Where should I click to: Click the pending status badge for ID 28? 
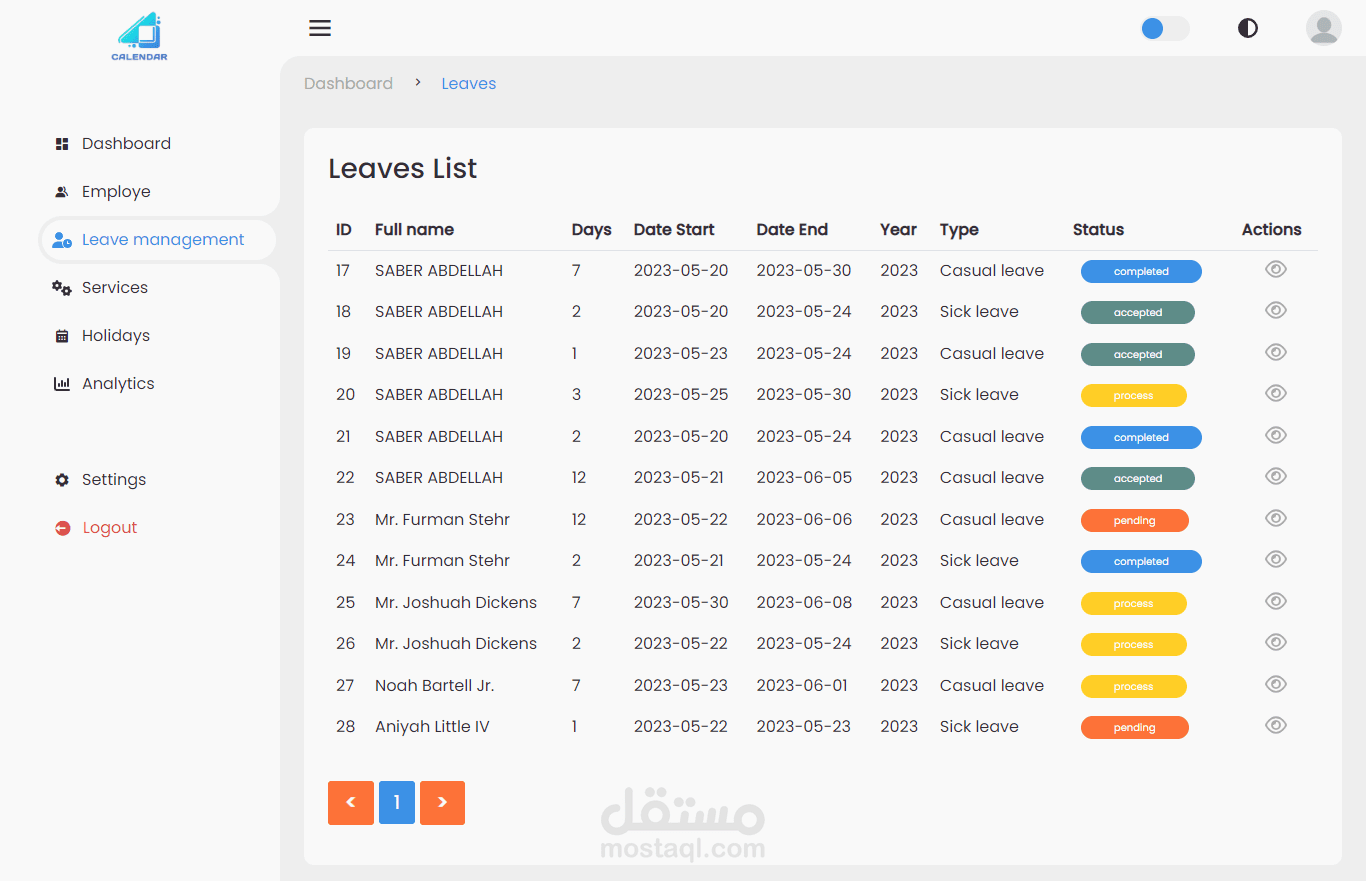click(x=1134, y=728)
